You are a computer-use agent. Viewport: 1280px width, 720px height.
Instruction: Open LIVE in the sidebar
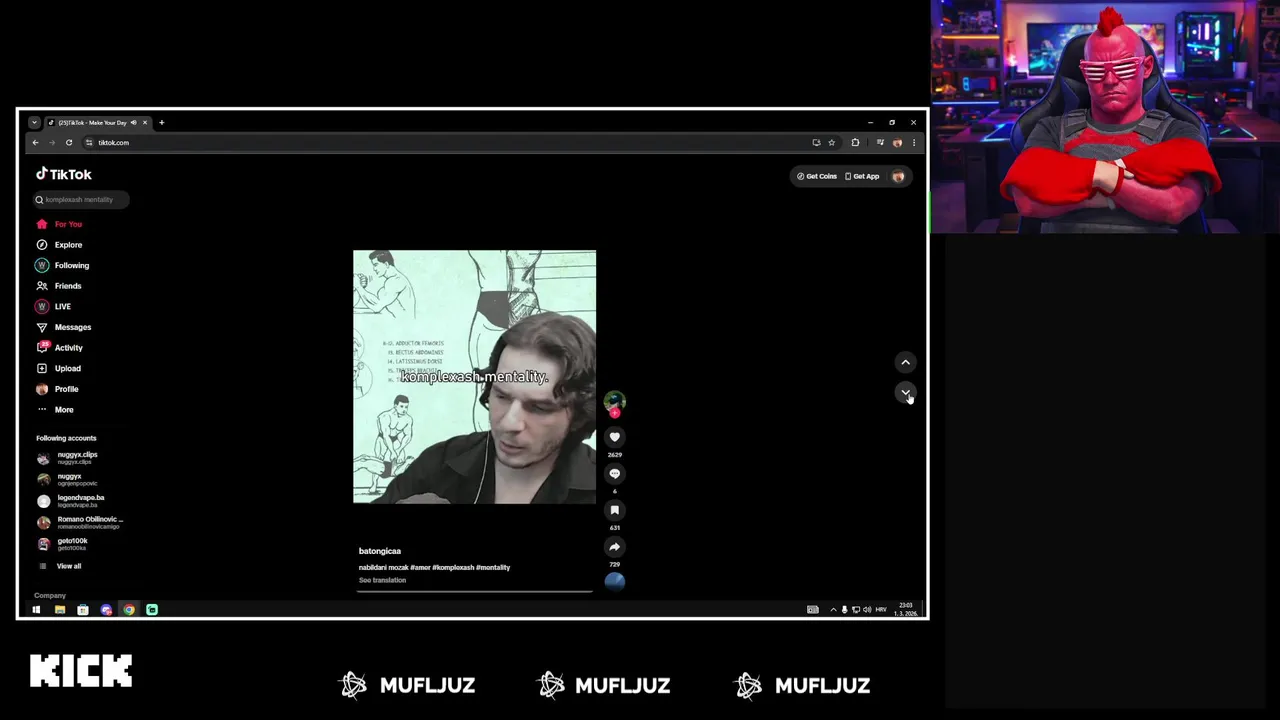click(x=54, y=307)
